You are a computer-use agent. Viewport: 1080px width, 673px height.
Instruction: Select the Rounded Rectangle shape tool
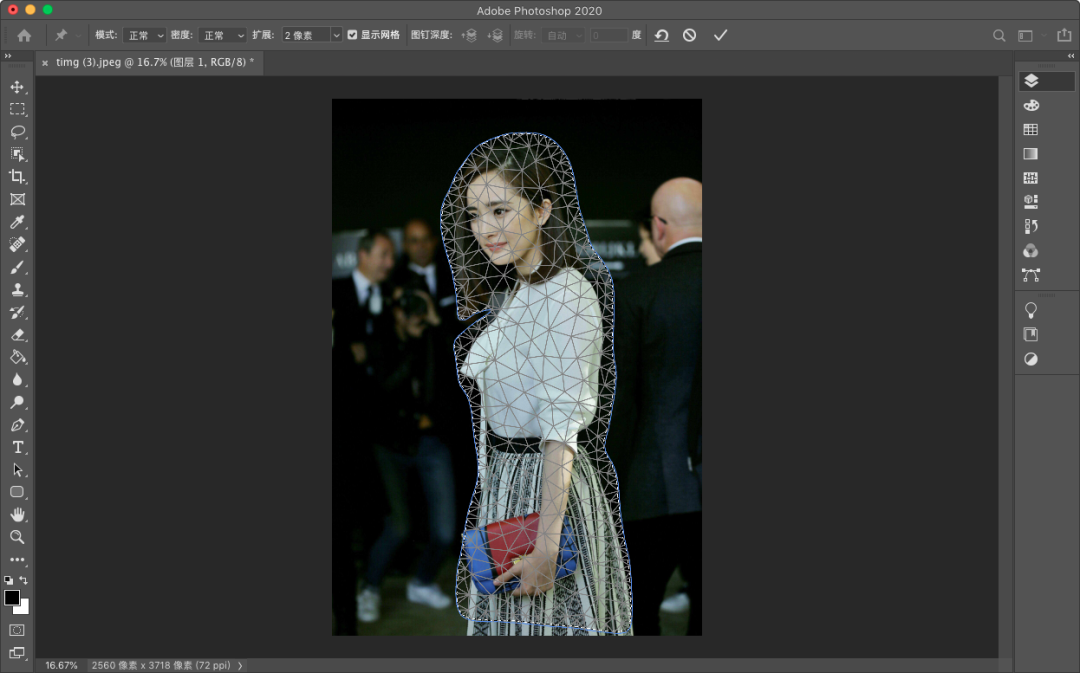[17, 492]
